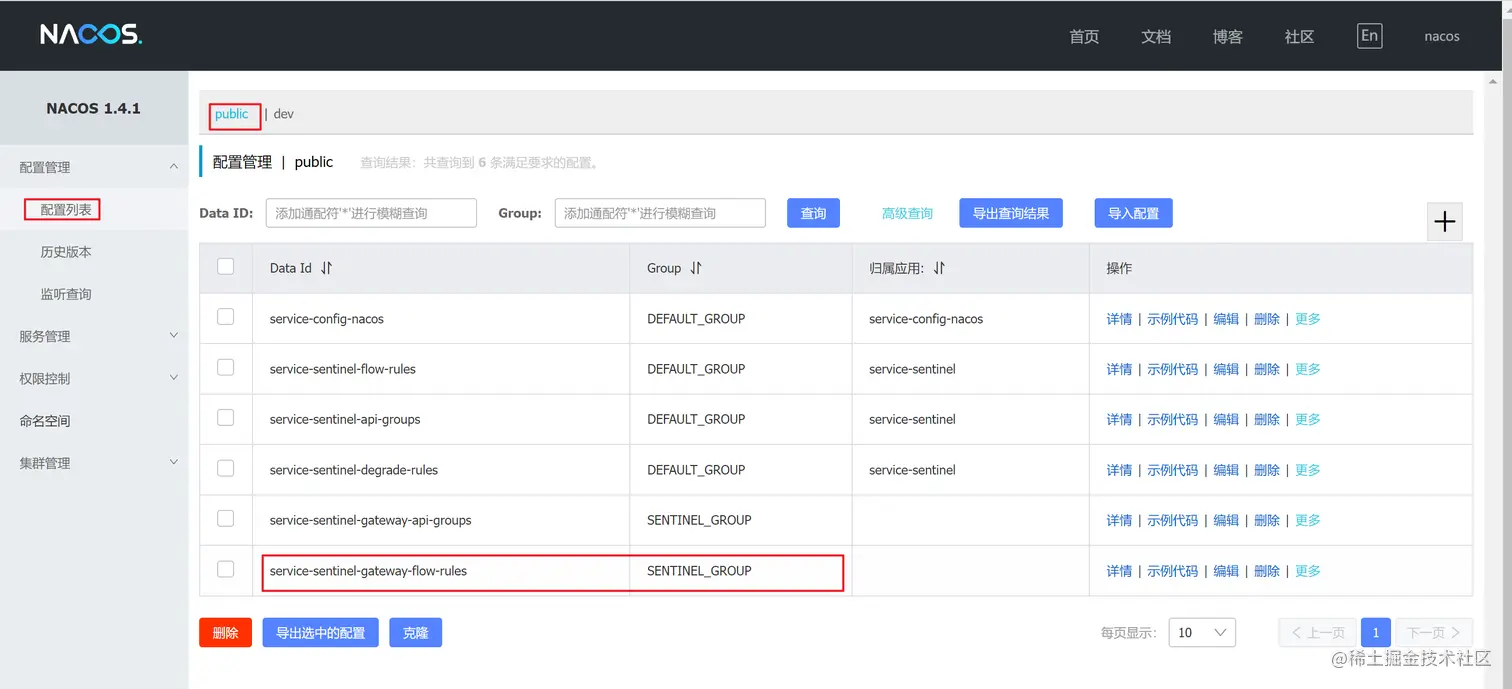
Task: Focus the Group search field
Action: (660, 213)
